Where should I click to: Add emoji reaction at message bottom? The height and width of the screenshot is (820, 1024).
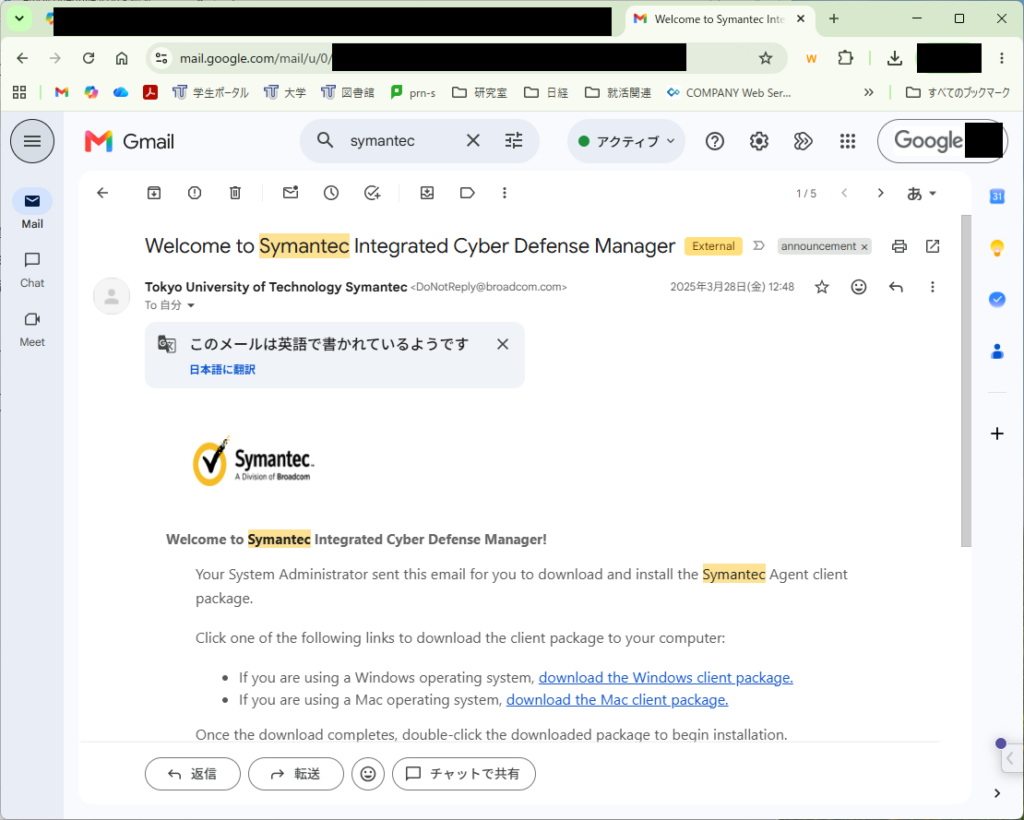[x=368, y=774]
